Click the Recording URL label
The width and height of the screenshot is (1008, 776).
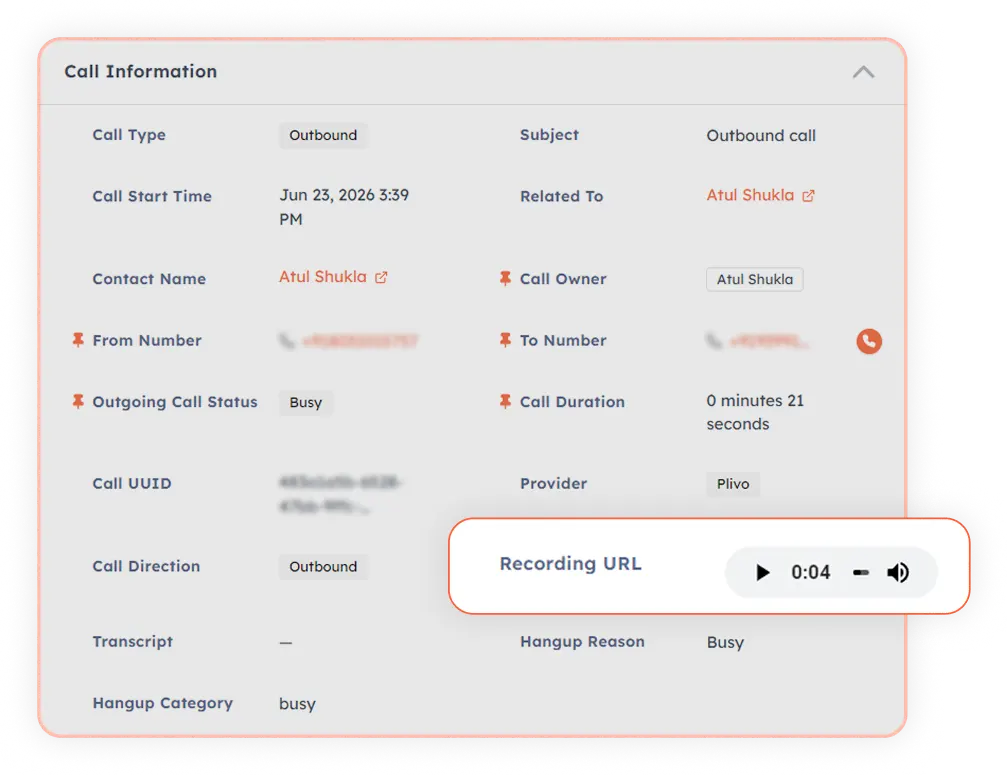click(571, 564)
